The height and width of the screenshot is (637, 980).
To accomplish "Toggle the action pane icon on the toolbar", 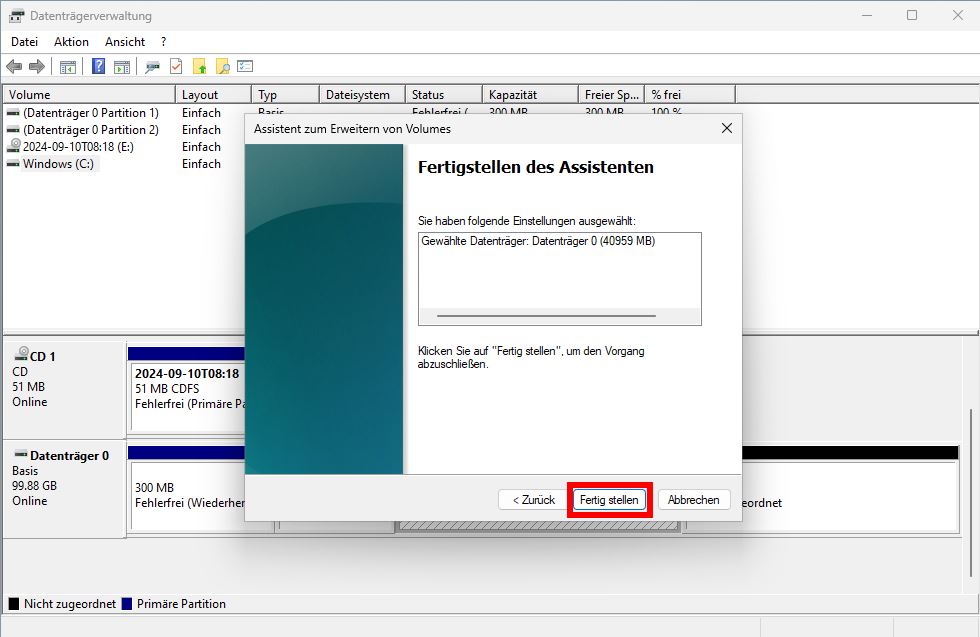I will click(x=122, y=66).
